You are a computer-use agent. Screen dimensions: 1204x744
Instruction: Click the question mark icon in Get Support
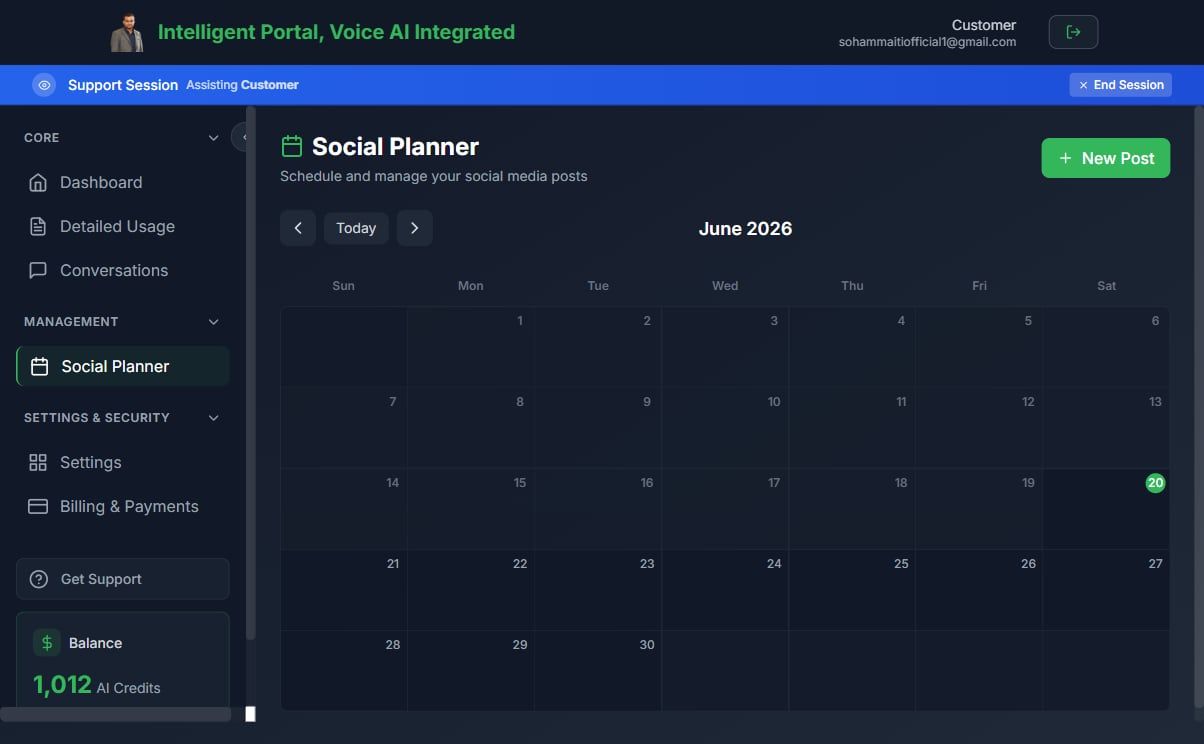coord(39,579)
